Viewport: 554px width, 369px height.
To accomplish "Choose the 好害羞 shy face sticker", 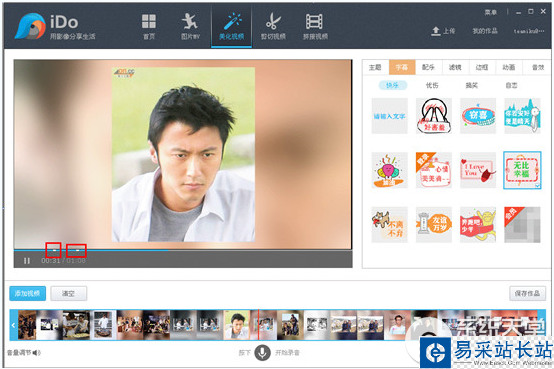I will [x=434, y=116].
